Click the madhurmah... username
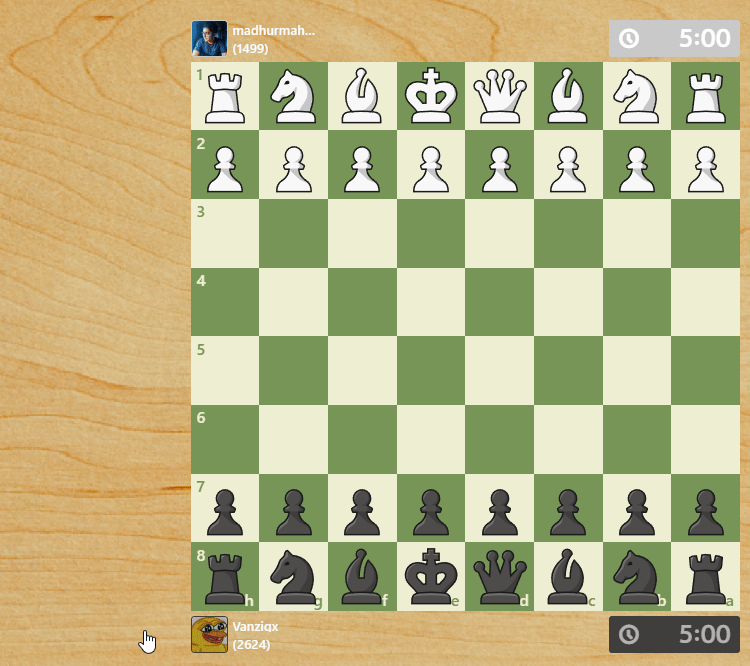 pyautogui.click(x=274, y=31)
